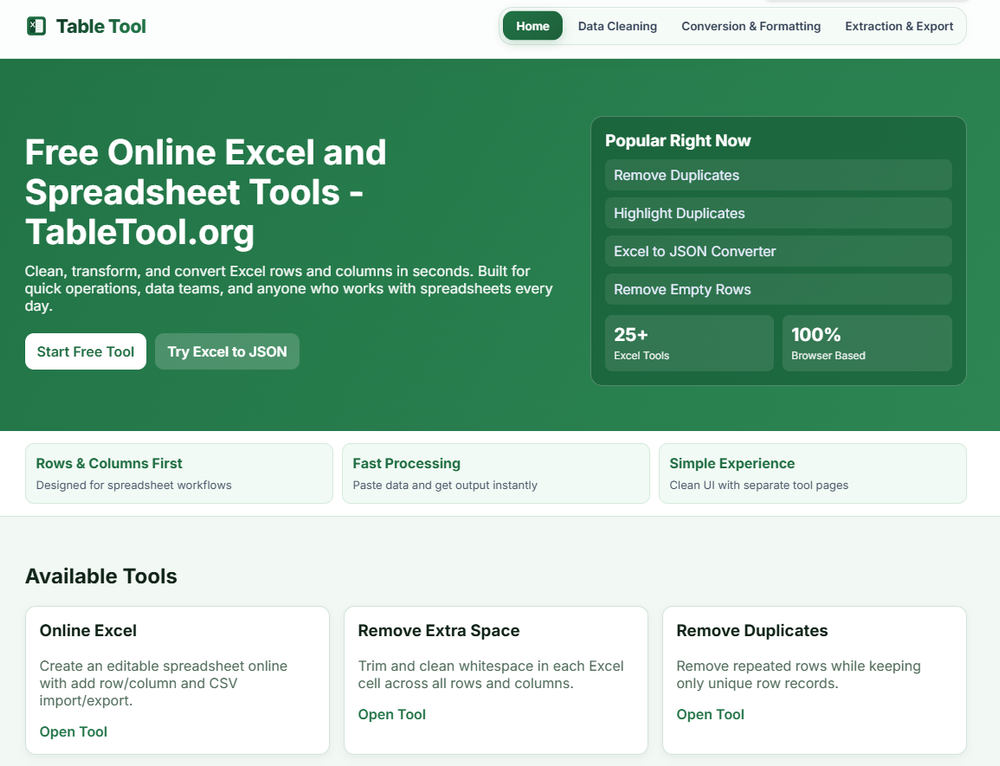Screen dimensions: 1000x766
Task: Click the 25+ Excel Tools stat card
Action: (689, 343)
